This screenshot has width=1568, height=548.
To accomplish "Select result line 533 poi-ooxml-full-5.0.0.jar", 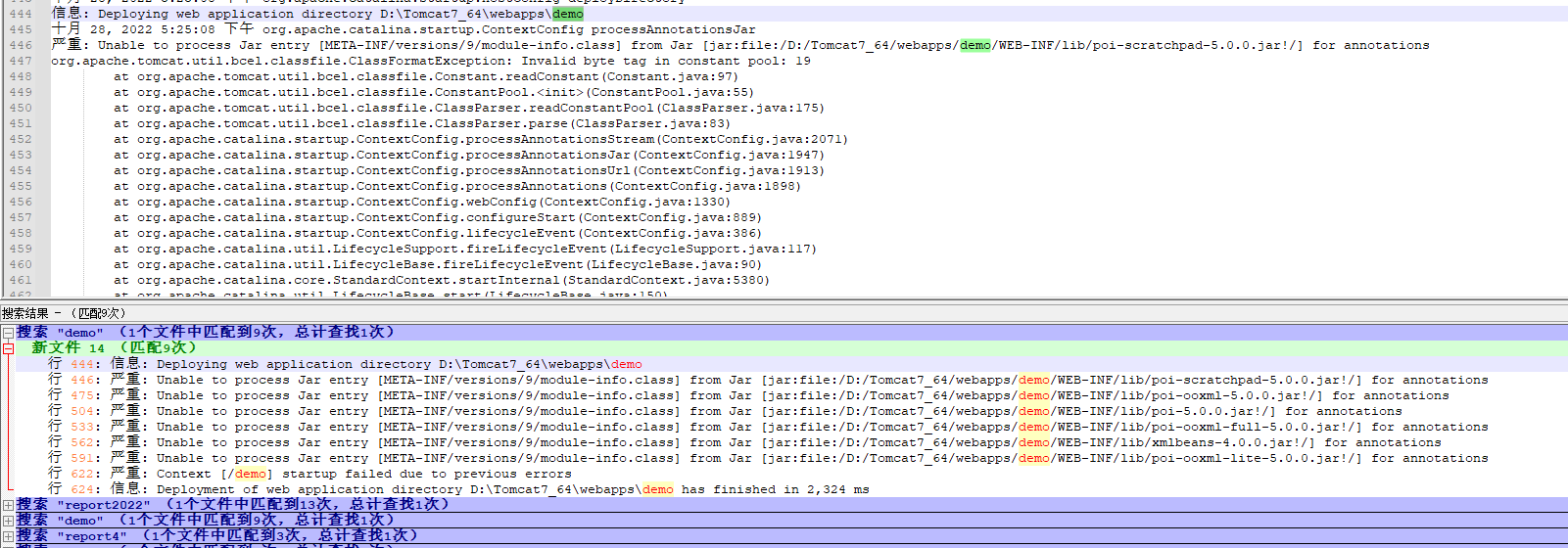I will tap(768, 427).
